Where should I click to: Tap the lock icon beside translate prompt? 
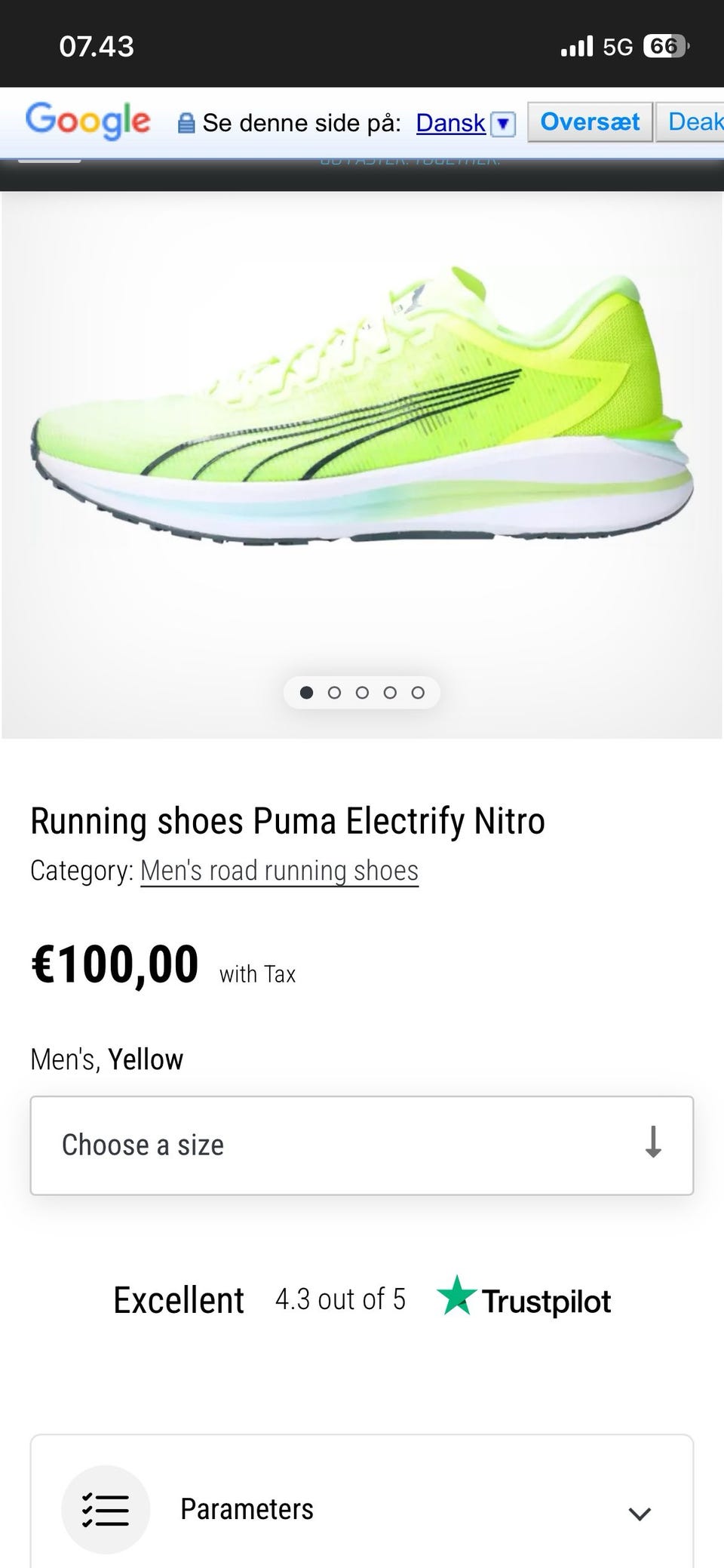coord(186,123)
